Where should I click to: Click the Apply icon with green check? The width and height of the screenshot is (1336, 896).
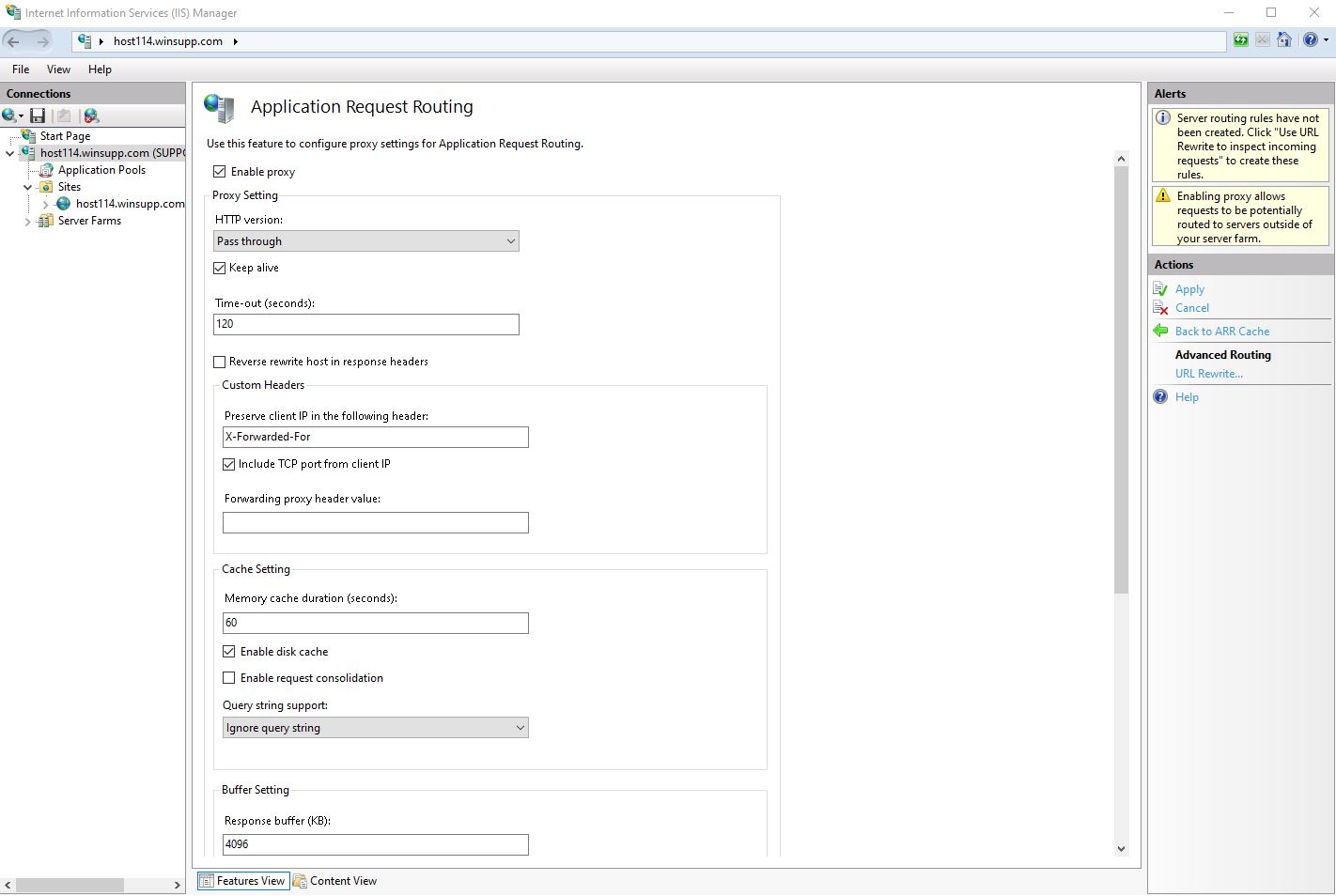click(1161, 289)
